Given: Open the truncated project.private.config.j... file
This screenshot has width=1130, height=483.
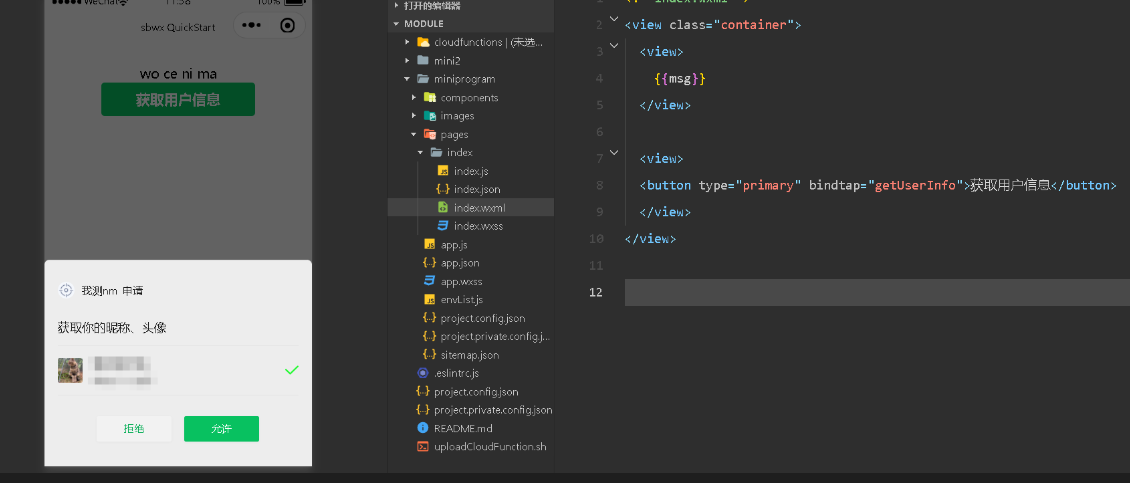Looking at the screenshot, I should tap(496, 337).
